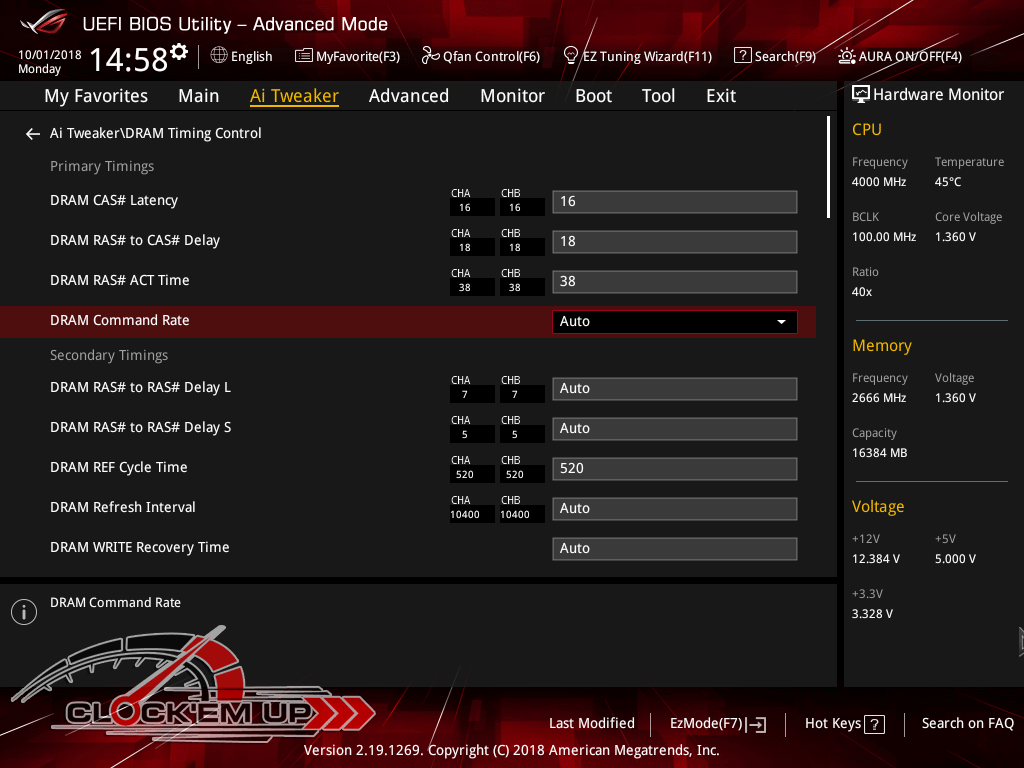Click the globe icon for English language
This screenshot has height=768, width=1024.
point(219,56)
